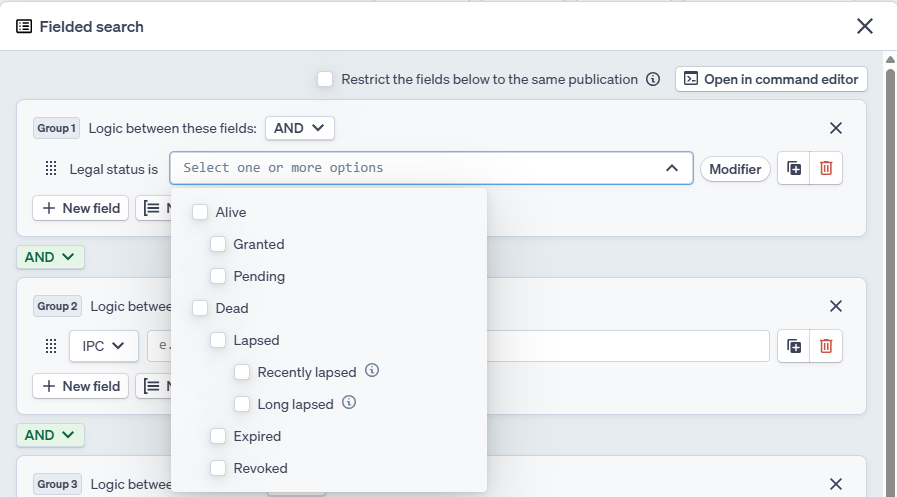Delete the IPC field row
The width and height of the screenshot is (897, 497).
pos(826,346)
